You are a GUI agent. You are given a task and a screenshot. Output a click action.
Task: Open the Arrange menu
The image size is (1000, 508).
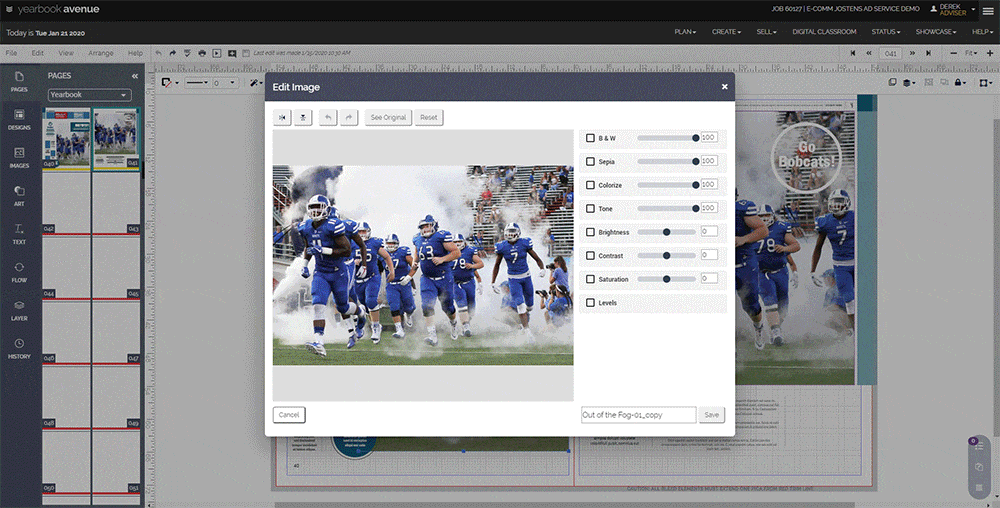101,54
